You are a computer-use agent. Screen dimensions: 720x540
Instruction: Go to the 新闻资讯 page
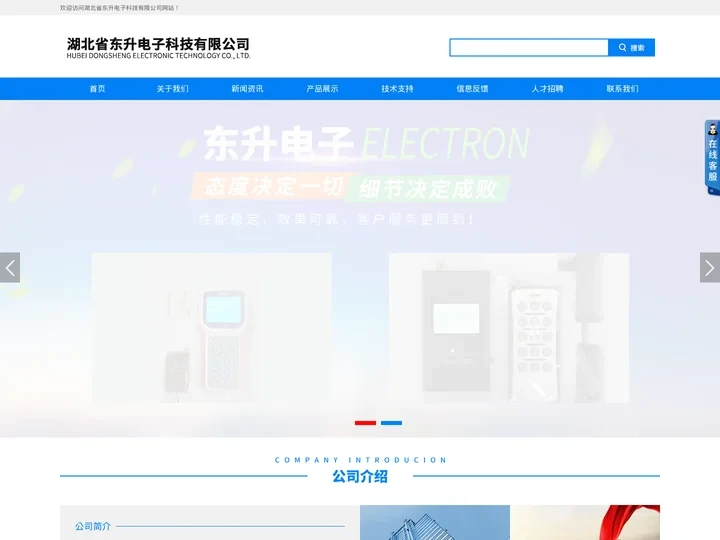(247, 89)
